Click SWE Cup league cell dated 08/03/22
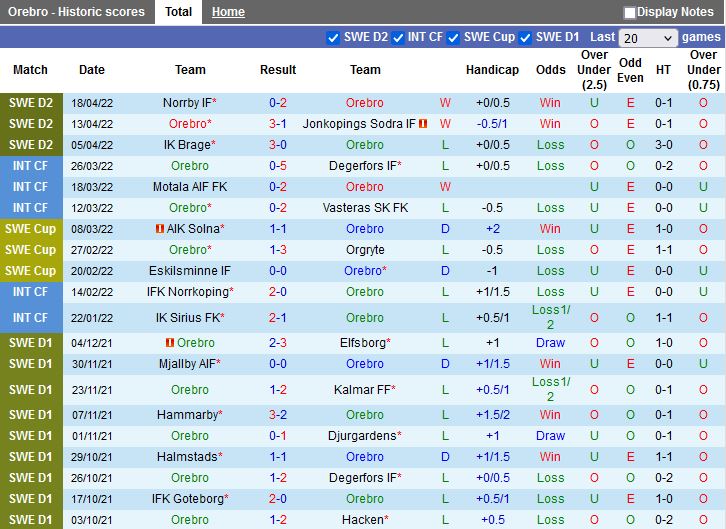The image size is (726, 529). click(31, 229)
